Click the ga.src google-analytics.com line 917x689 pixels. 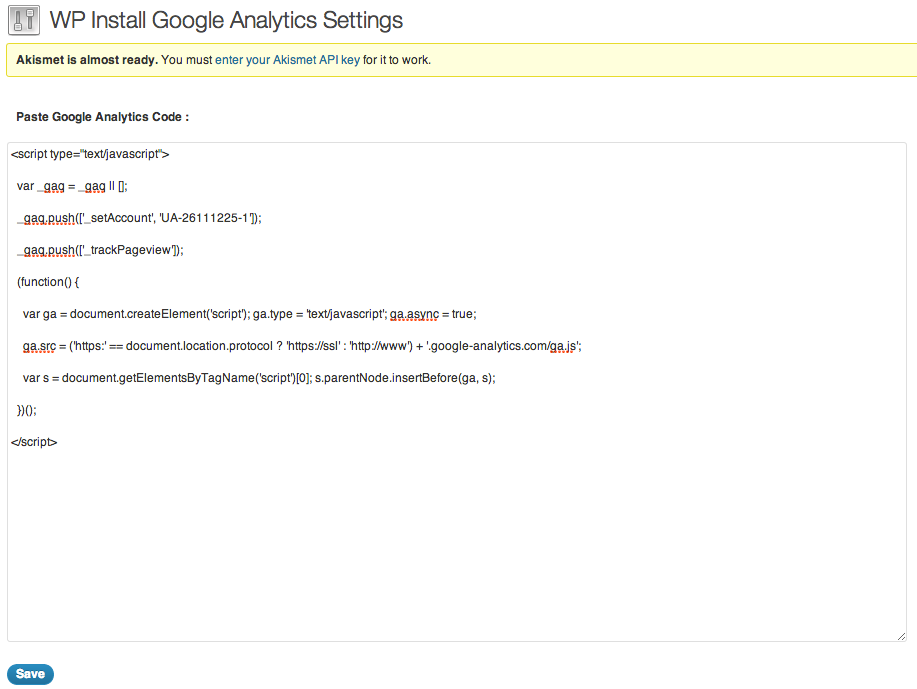(302, 346)
